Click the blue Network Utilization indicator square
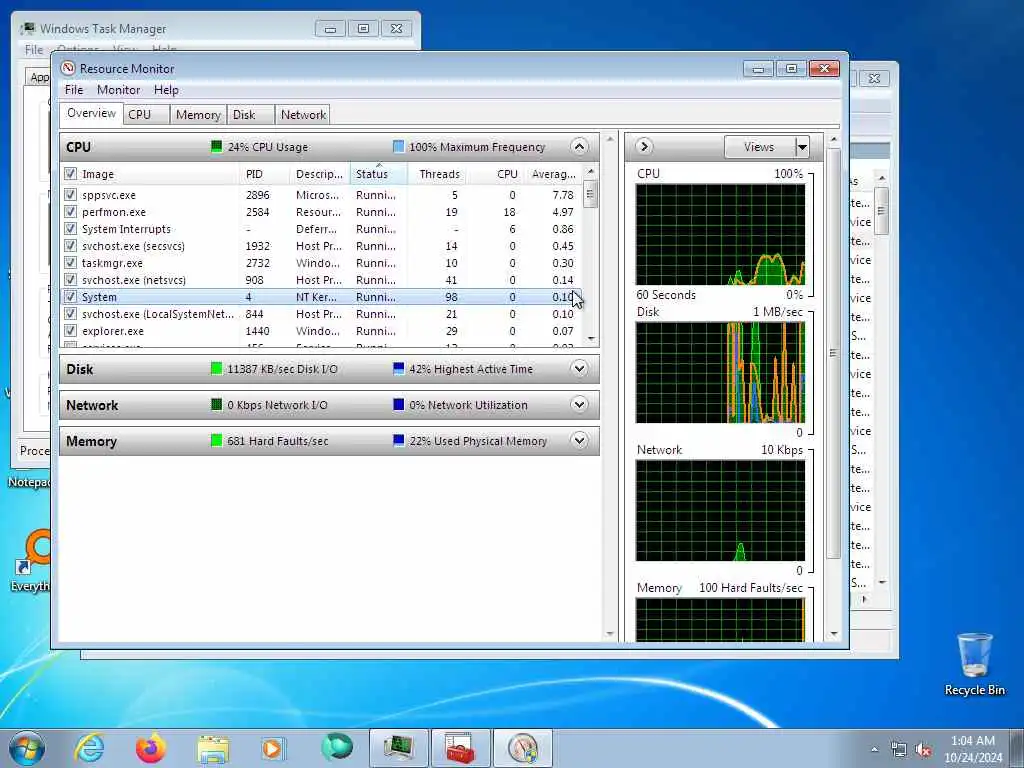The width and height of the screenshot is (1024, 768). click(398, 404)
